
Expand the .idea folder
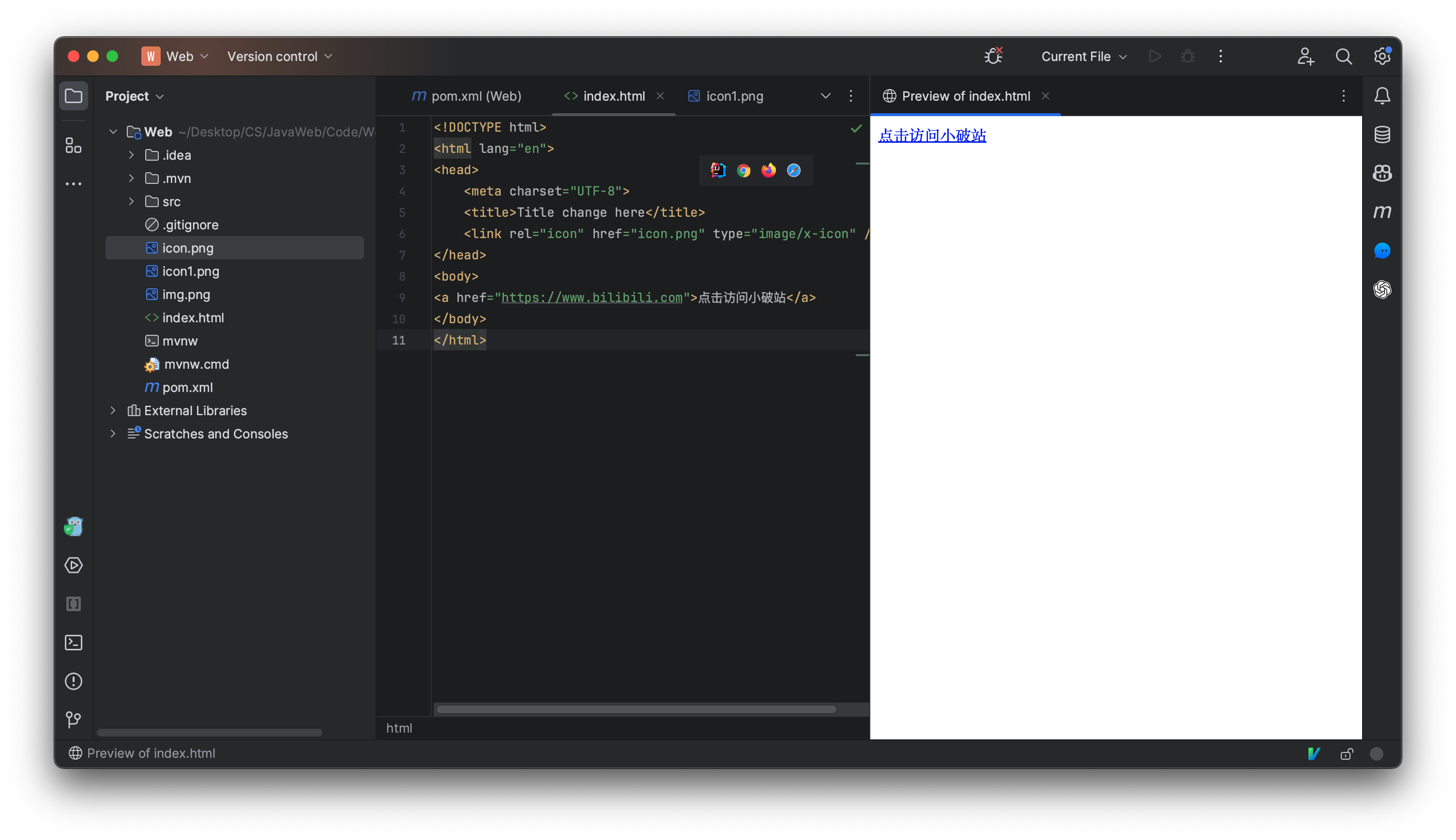[x=131, y=155]
